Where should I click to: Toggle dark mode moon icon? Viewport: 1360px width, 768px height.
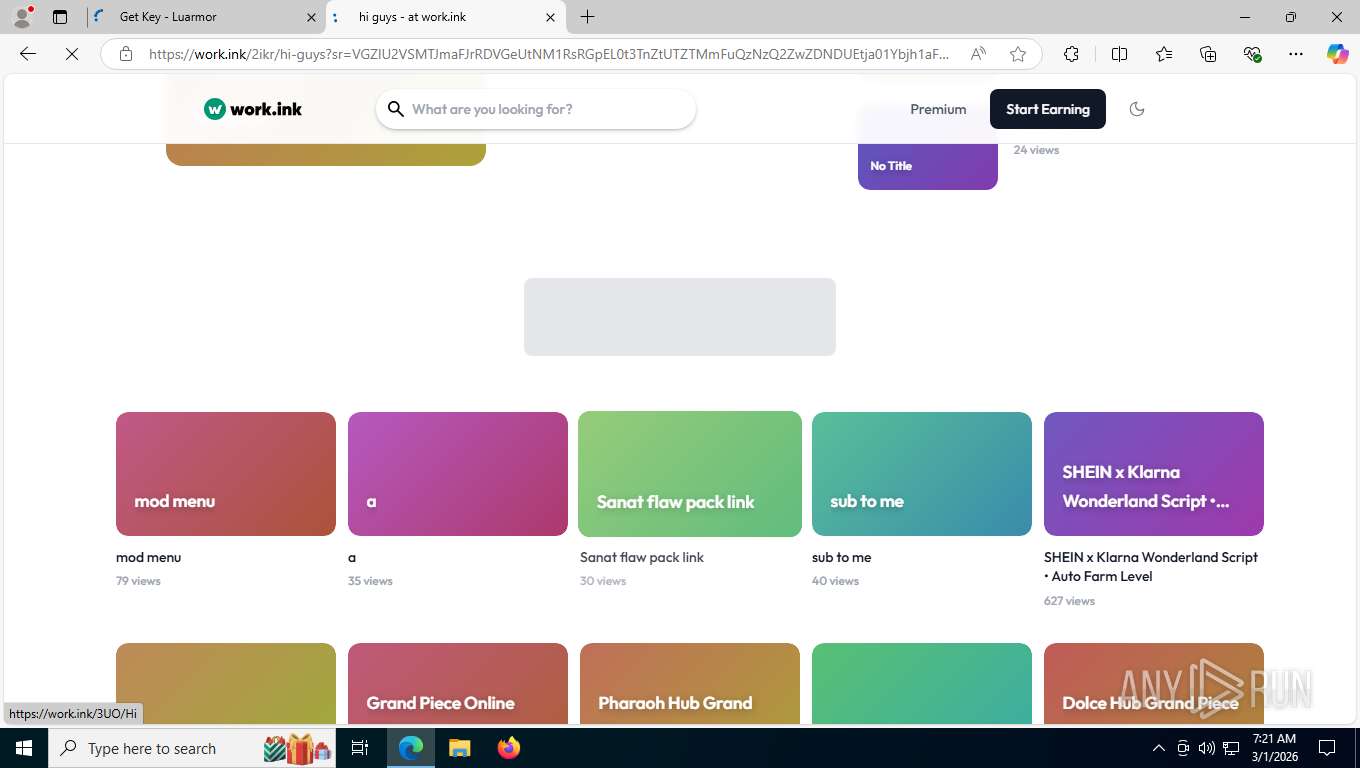click(x=1137, y=109)
